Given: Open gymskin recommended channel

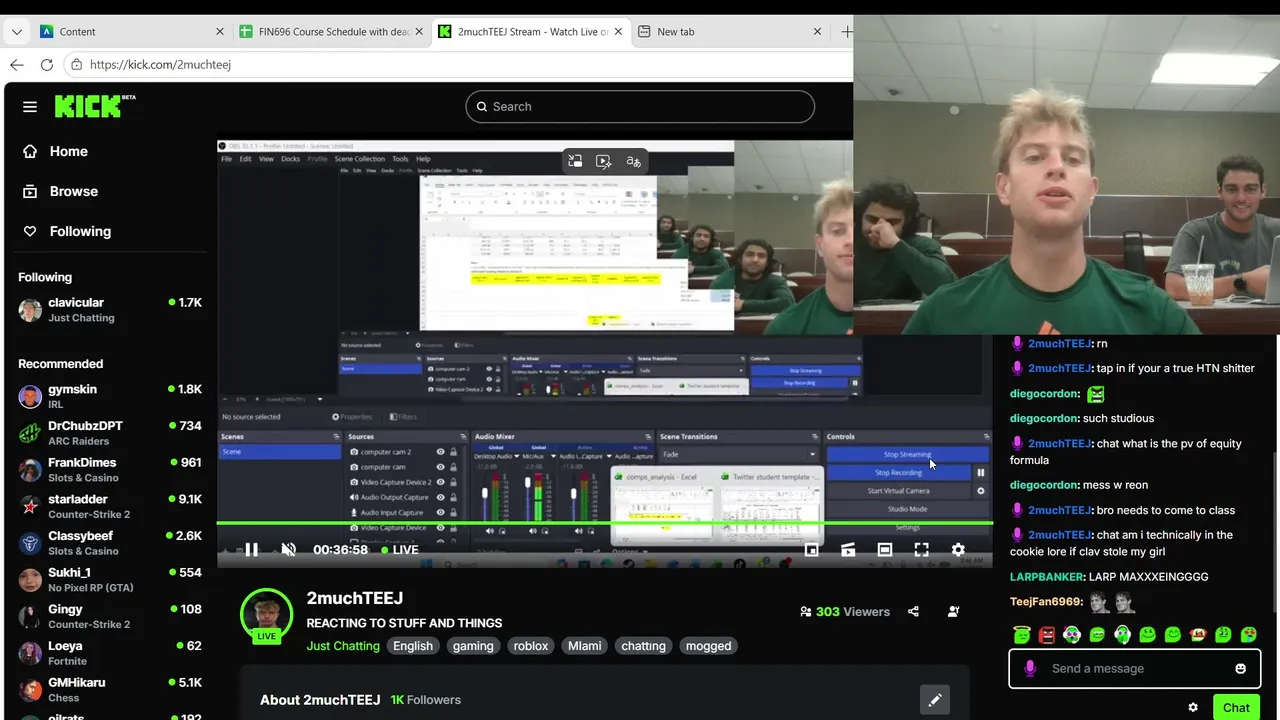Looking at the screenshot, I should (110, 396).
